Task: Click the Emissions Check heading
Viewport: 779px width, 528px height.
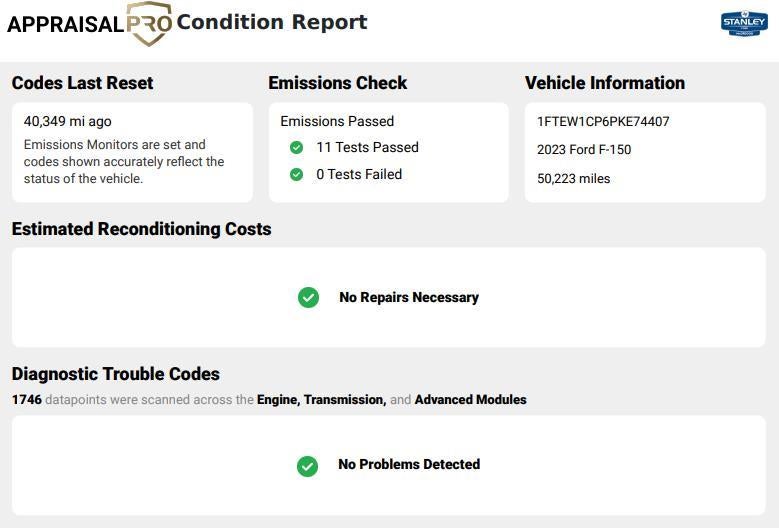Action: [338, 83]
